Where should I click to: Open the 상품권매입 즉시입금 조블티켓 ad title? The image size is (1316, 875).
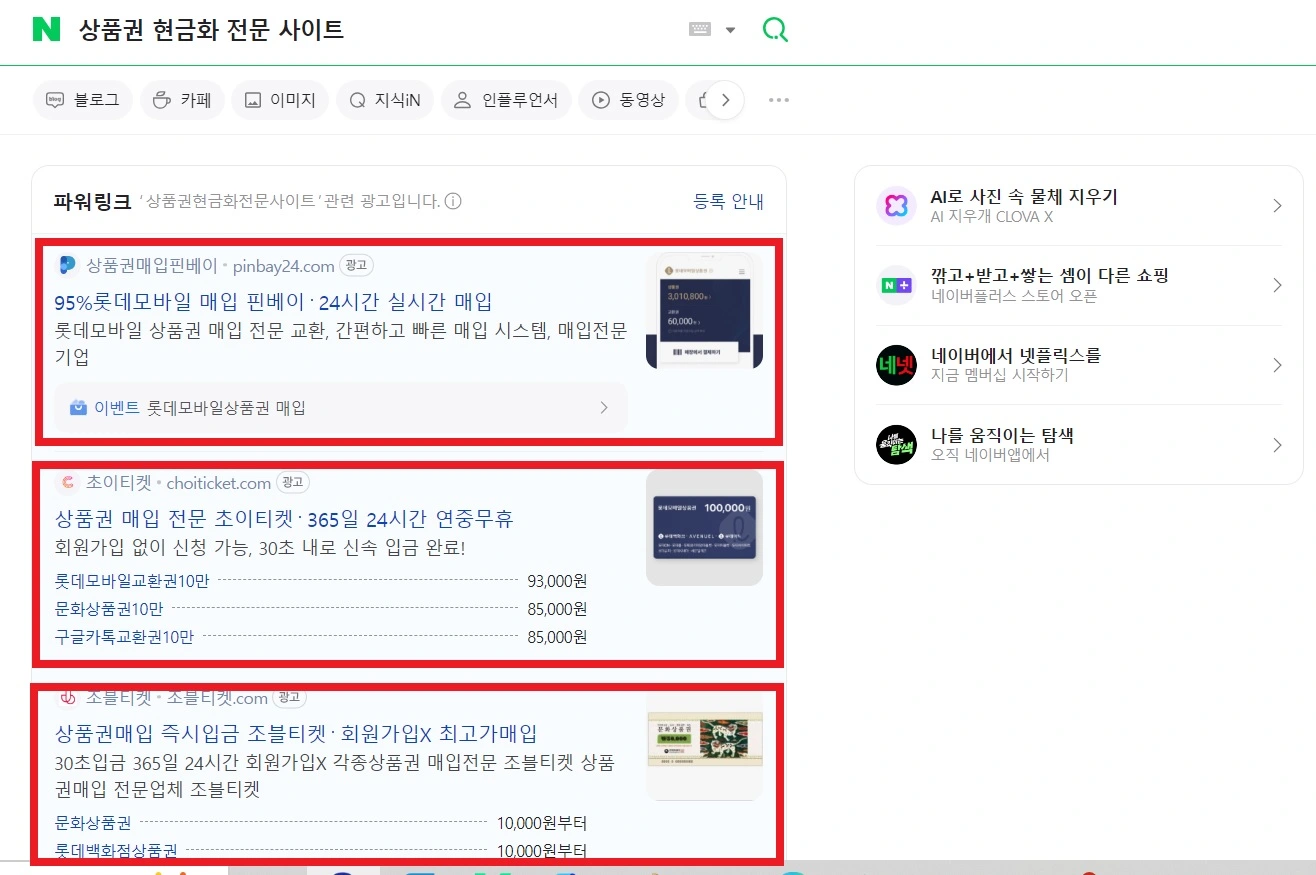pos(296,733)
